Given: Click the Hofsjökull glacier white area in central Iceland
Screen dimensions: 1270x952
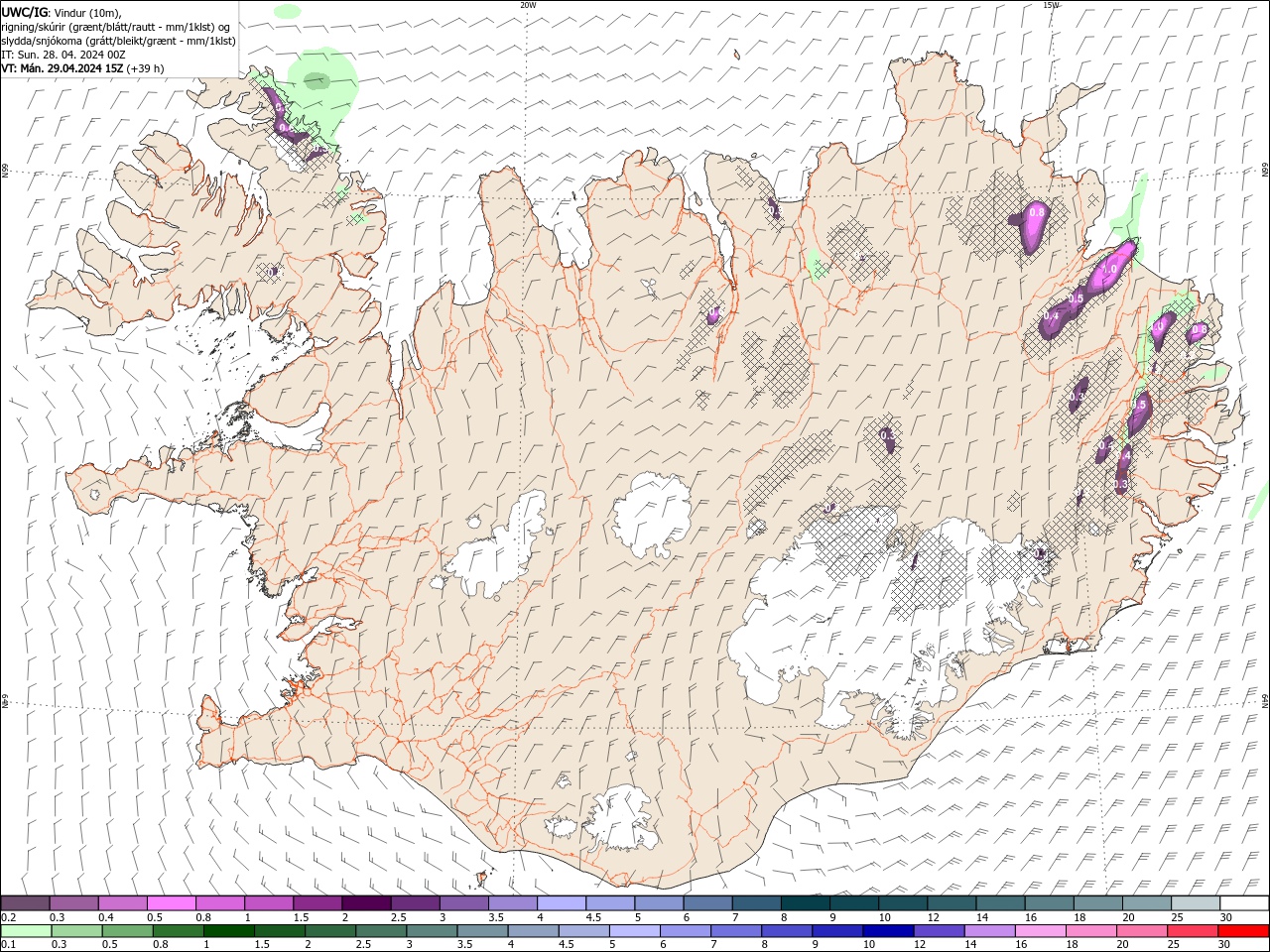Looking at the screenshot, I should pos(652,515).
